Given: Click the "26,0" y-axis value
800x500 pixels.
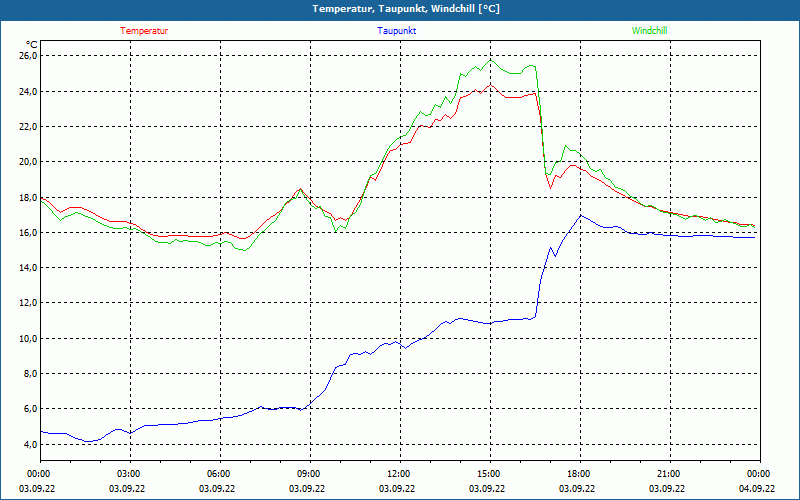Looking at the screenshot, I should (28, 56).
